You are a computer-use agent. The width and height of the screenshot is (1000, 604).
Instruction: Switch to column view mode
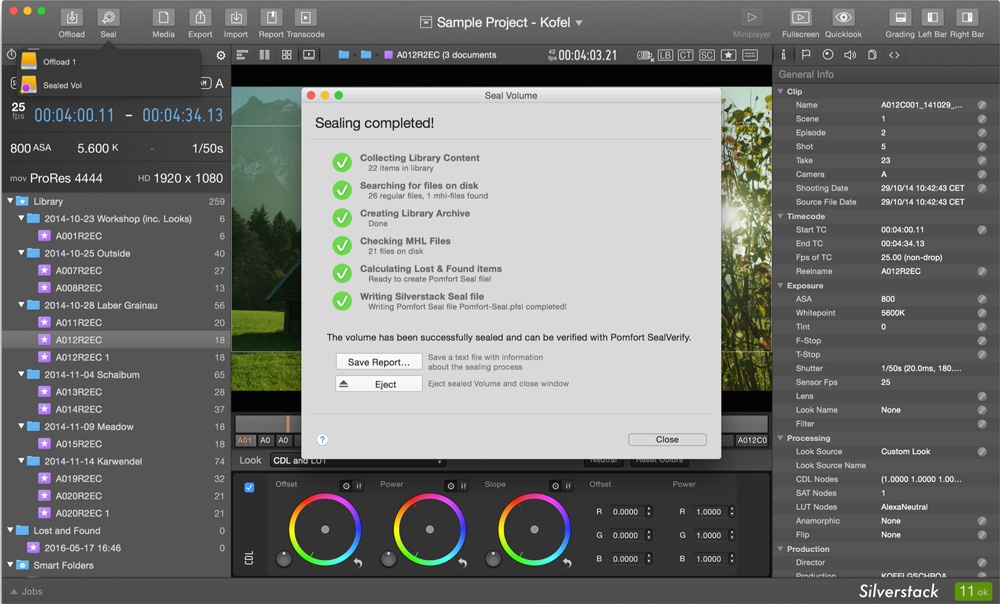coord(264,55)
